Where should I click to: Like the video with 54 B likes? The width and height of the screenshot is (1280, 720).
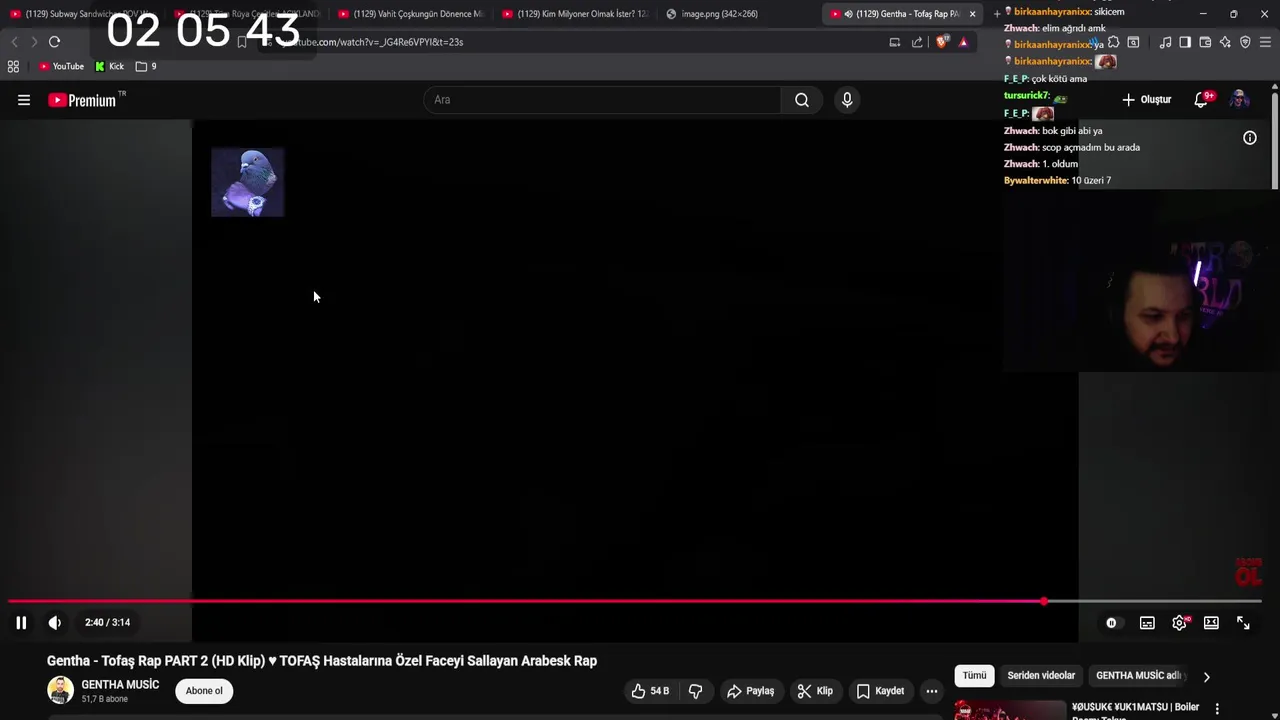click(x=650, y=691)
